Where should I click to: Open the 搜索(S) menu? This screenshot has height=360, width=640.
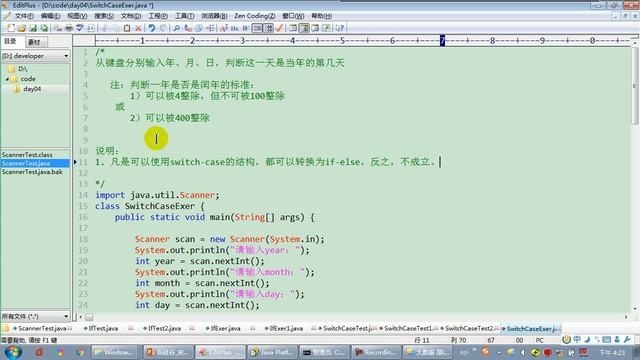coord(104,16)
